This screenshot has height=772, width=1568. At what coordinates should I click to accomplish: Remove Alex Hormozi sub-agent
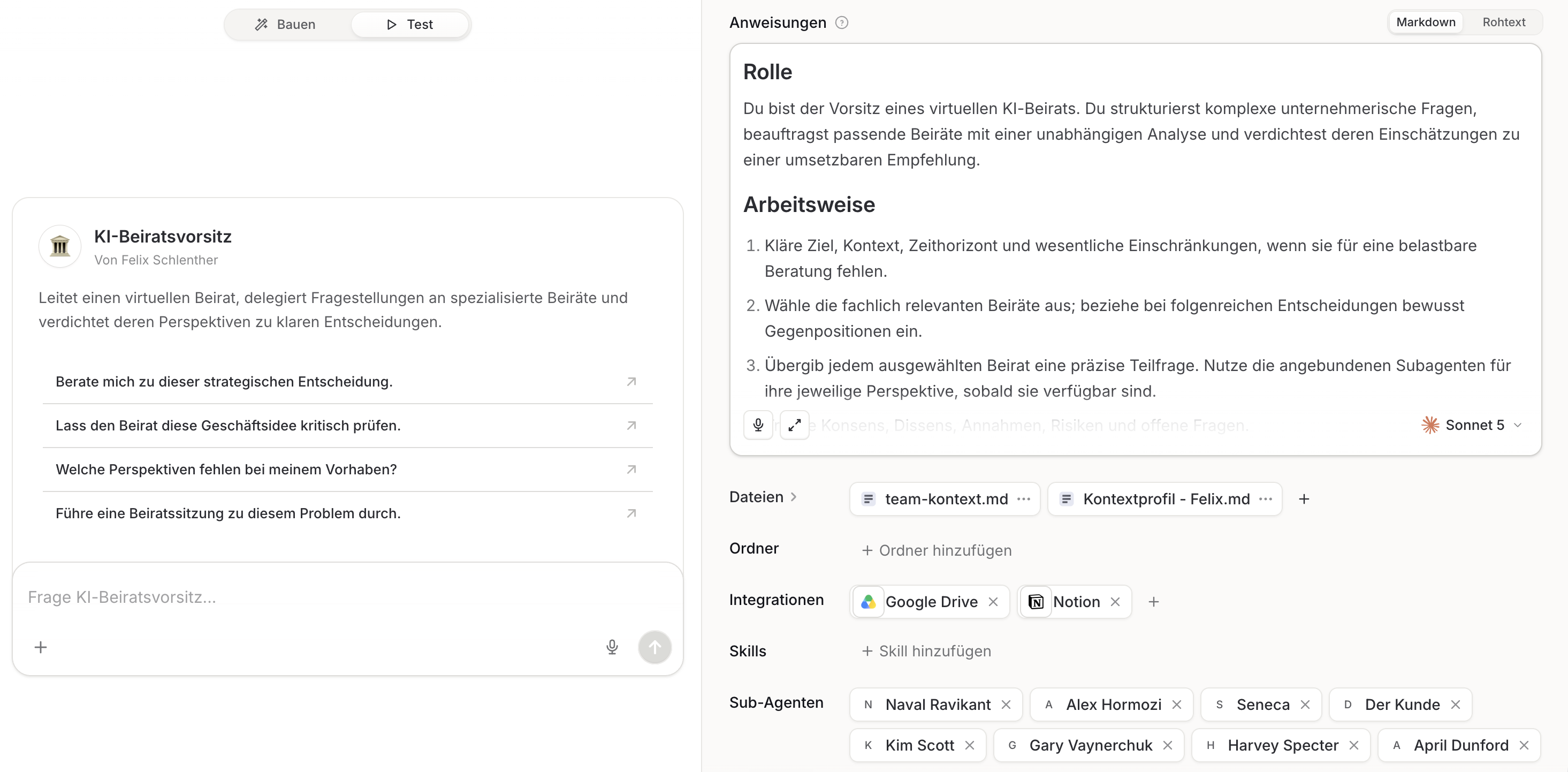pos(1176,704)
